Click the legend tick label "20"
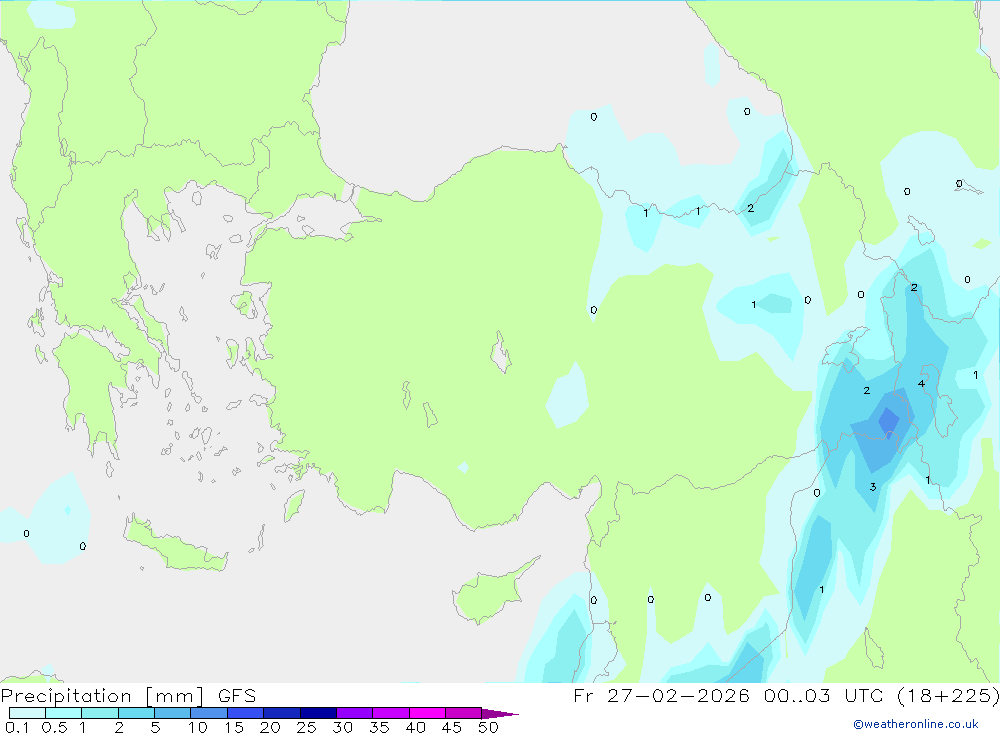The image size is (1000, 733). click(x=270, y=727)
